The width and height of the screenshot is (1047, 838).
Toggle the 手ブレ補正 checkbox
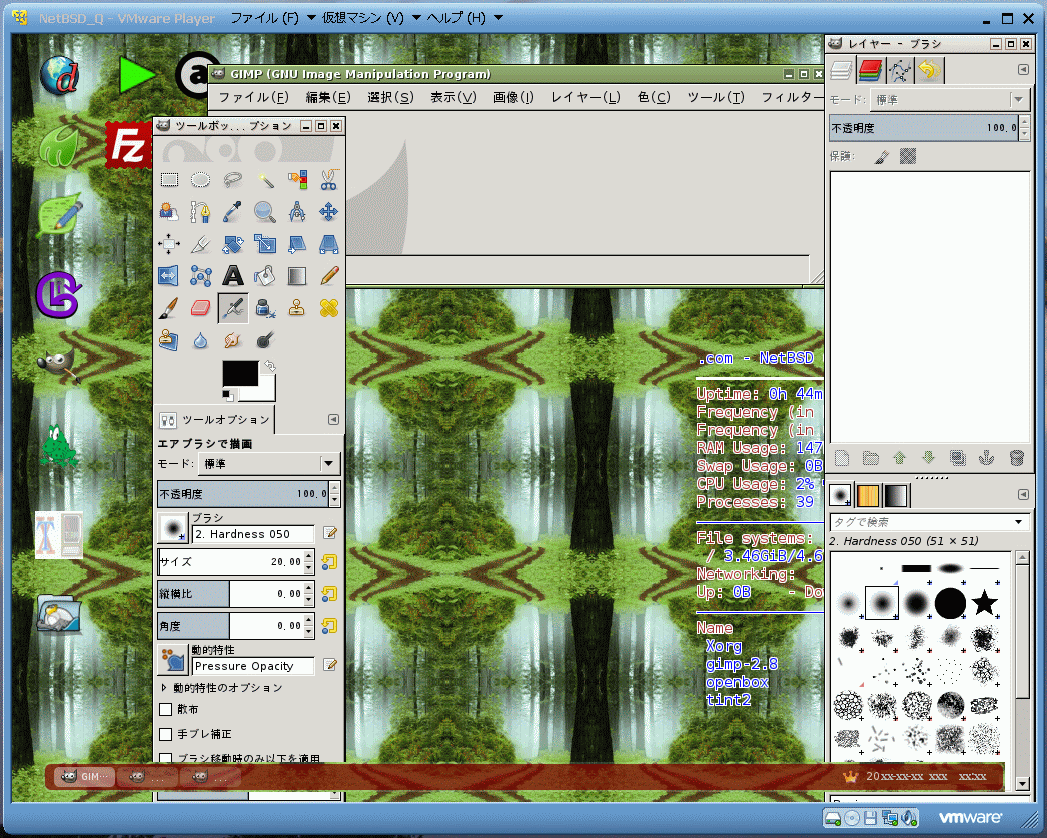[166, 734]
